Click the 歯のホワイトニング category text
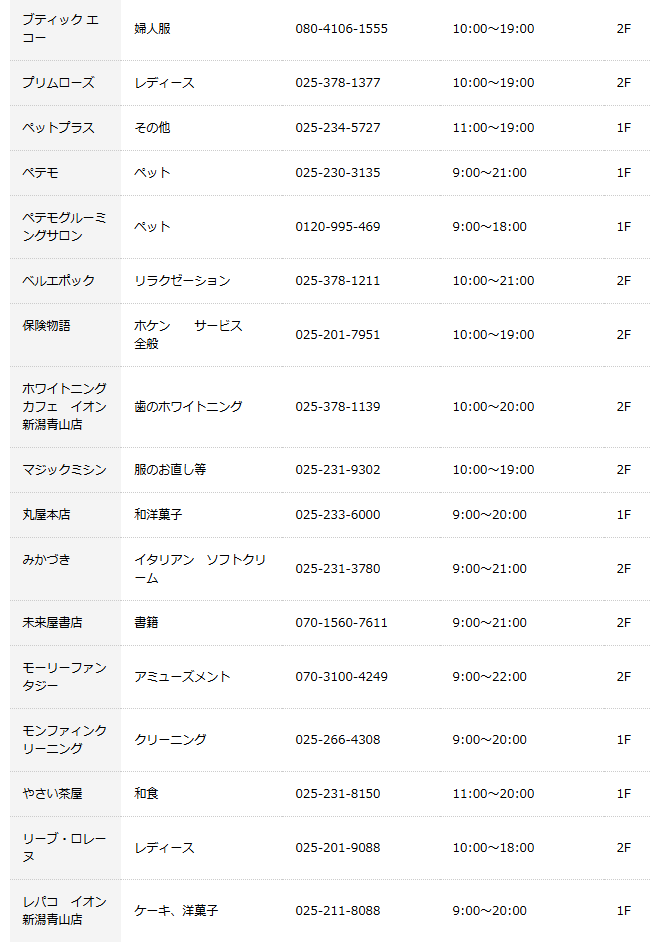The width and height of the screenshot is (650, 943). pos(188,407)
